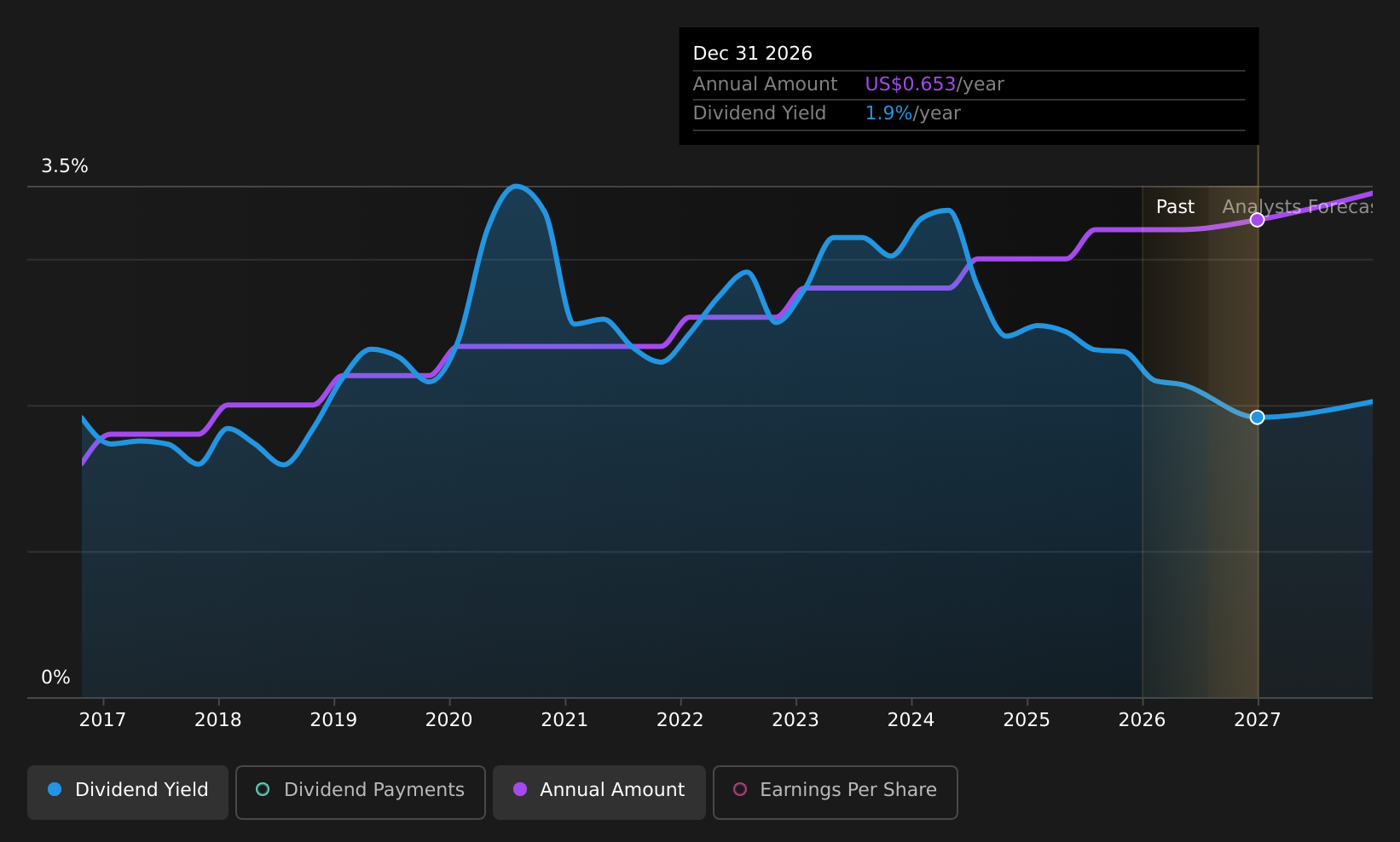Select the 2018 axis label
Image resolution: width=1400 pixels, height=842 pixels.
pyautogui.click(x=218, y=720)
